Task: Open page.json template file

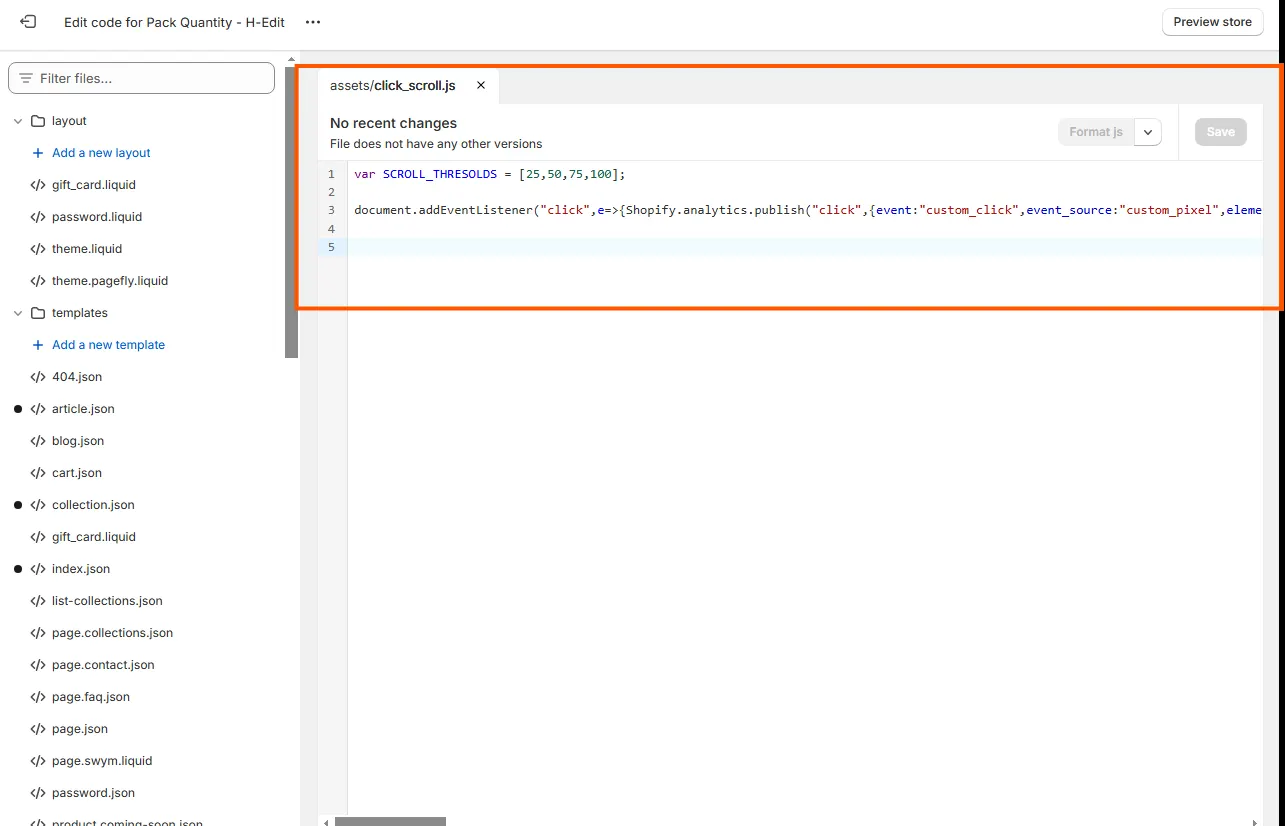Action: [x=80, y=729]
